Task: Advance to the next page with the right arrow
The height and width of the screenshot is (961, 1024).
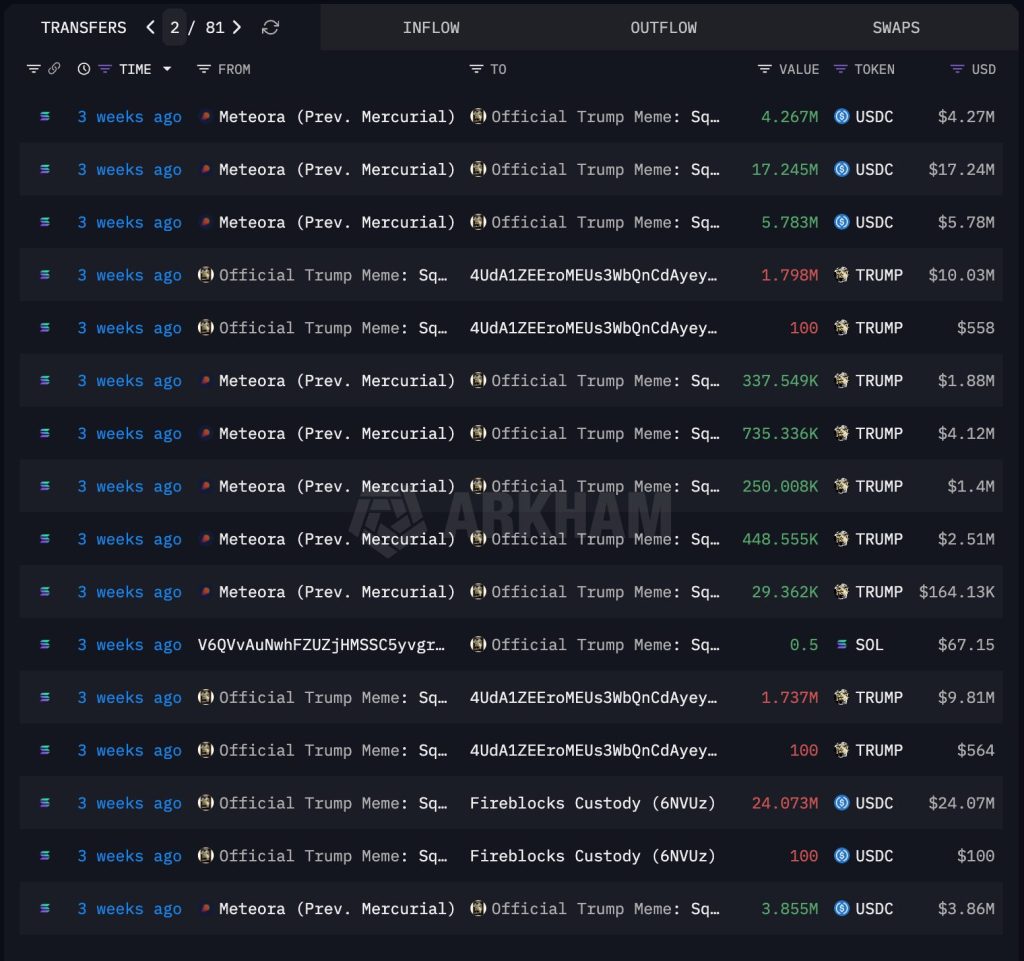Action: click(237, 27)
